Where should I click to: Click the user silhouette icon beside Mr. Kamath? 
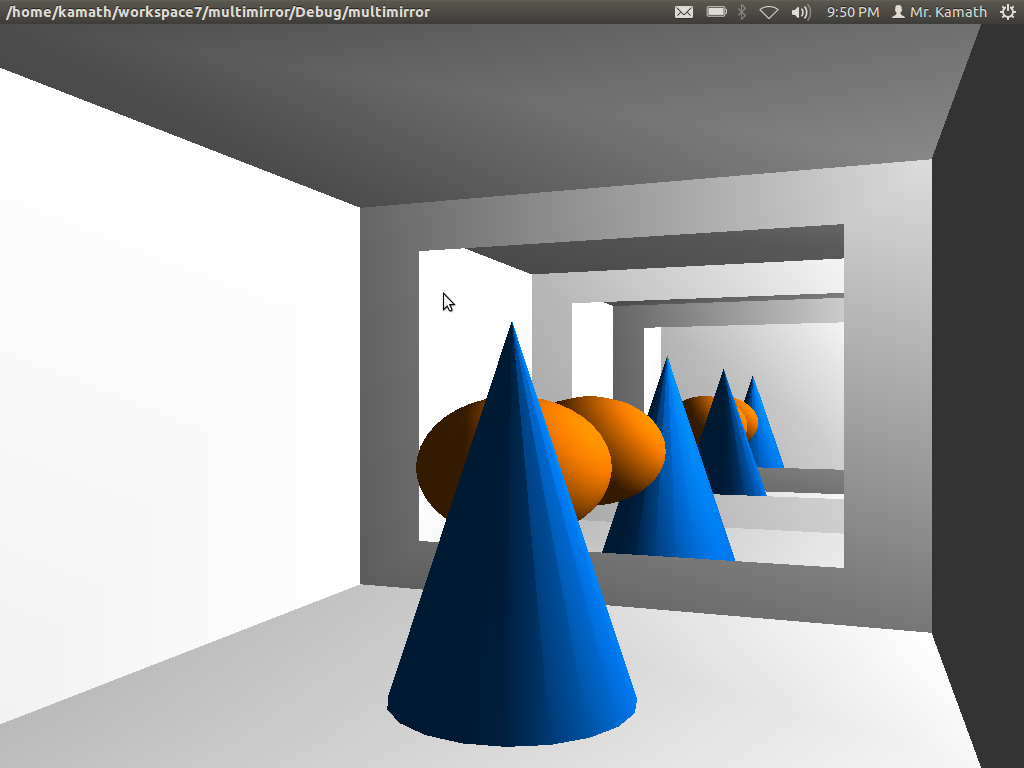(898, 12)
